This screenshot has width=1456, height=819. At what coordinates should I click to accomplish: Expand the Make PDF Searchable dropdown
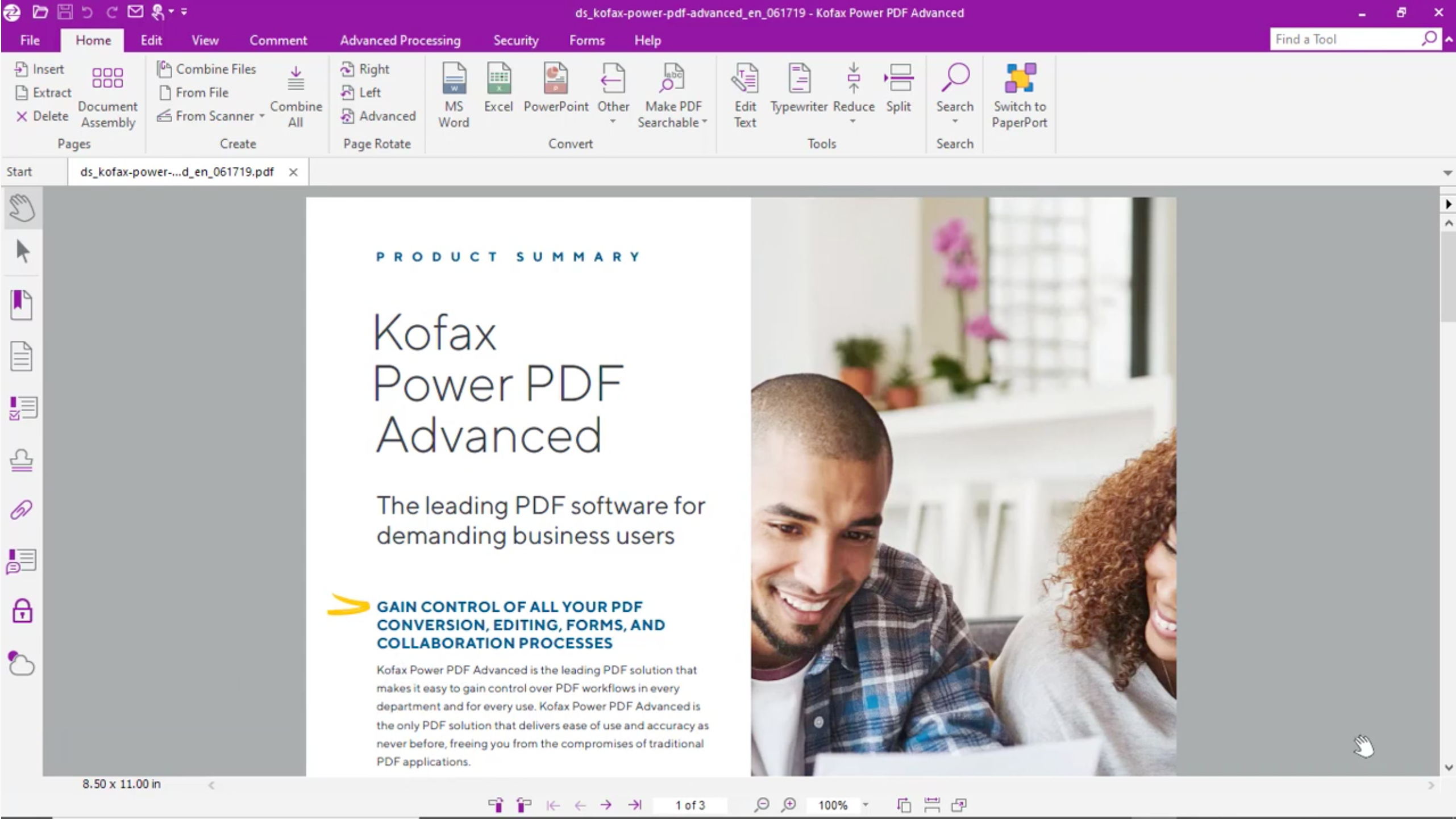[x=705, y=122]
